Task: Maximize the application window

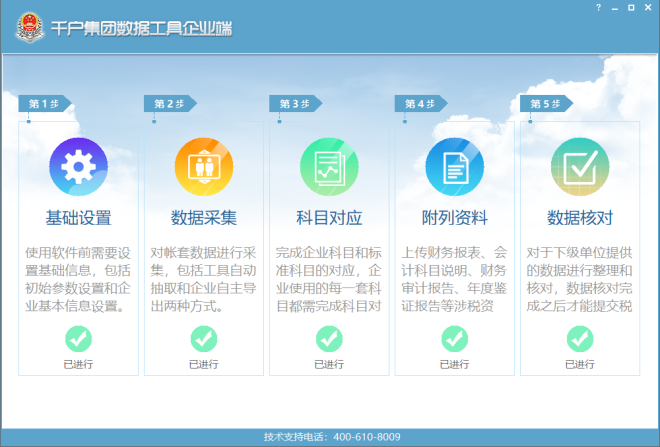Action: pyautogui.click(x=630, y=8)
